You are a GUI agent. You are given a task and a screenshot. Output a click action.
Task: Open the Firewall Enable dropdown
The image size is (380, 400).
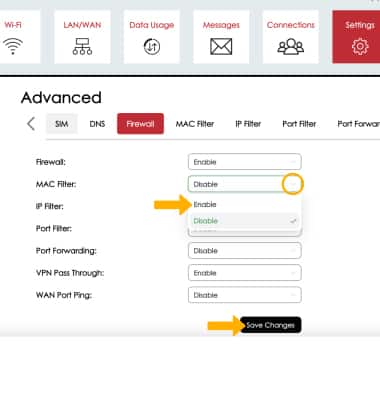click(x=245, y=162)
